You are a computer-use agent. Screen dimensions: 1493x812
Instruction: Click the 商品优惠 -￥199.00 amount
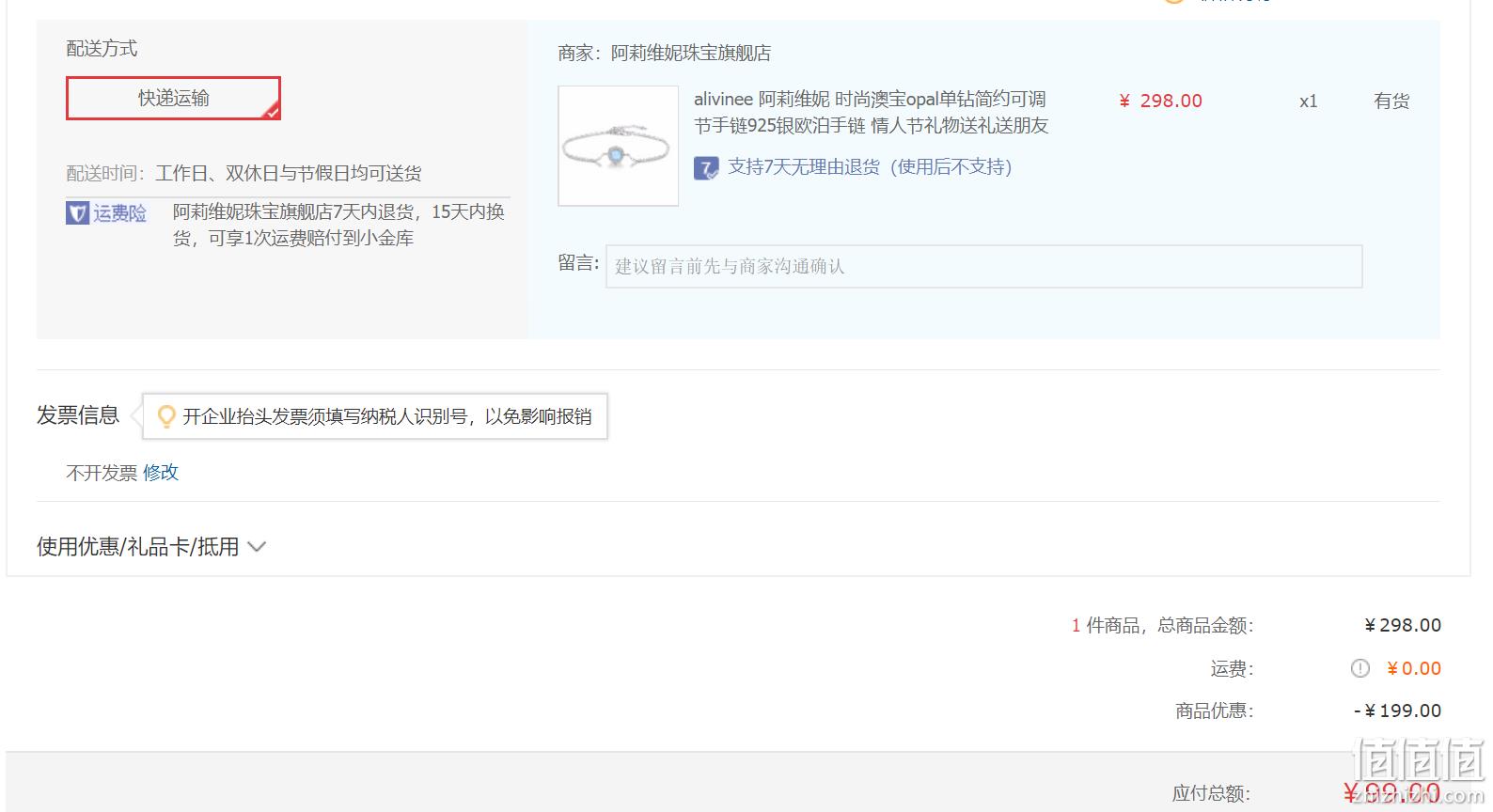point(1397,710)
